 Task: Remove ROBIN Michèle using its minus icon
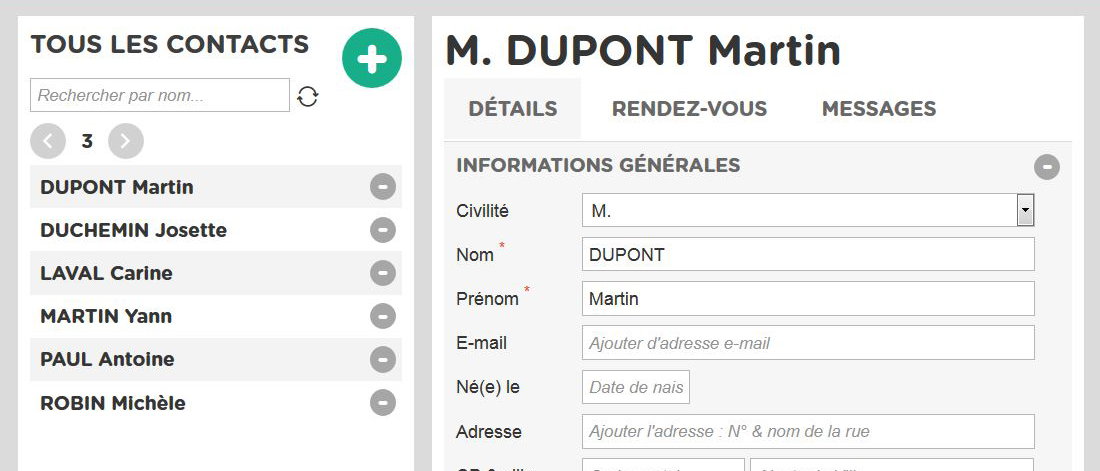(x=382, y=403)
